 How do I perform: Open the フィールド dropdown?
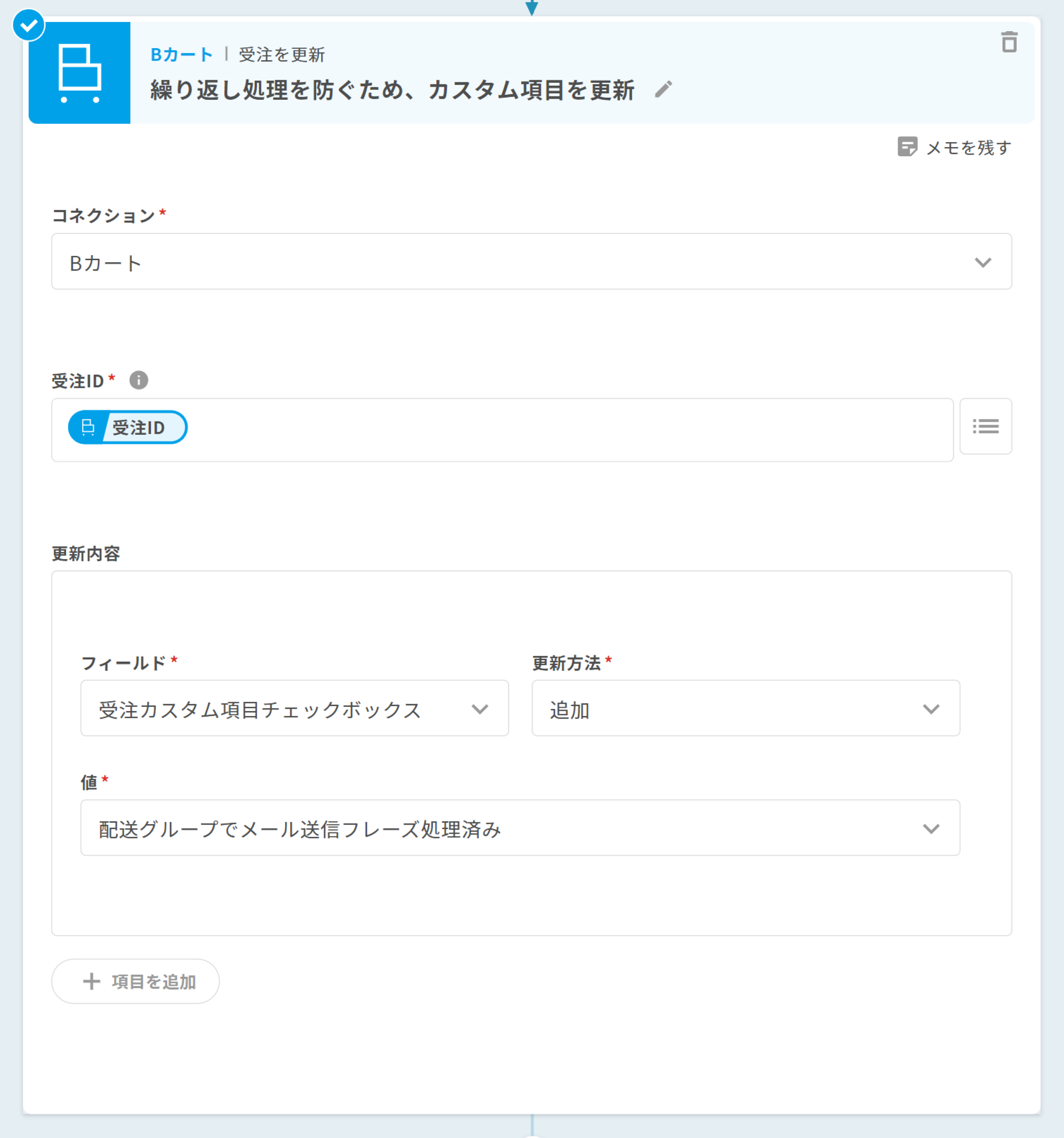pos(294,709)
